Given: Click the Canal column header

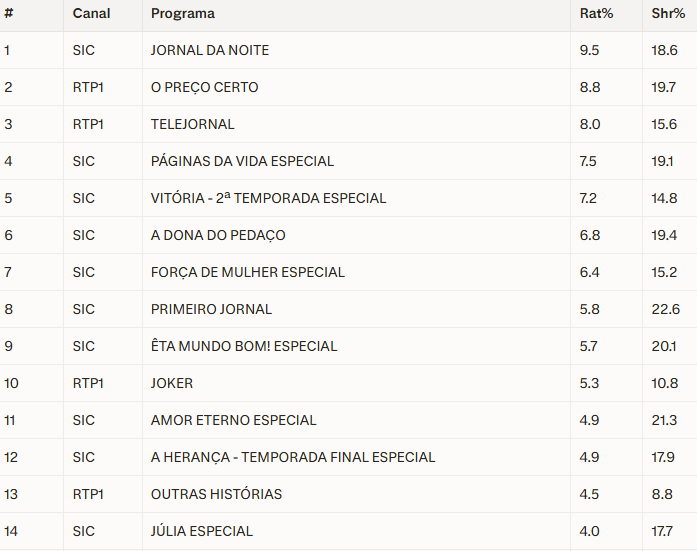Looking at the screenshot, I should 92,14.
